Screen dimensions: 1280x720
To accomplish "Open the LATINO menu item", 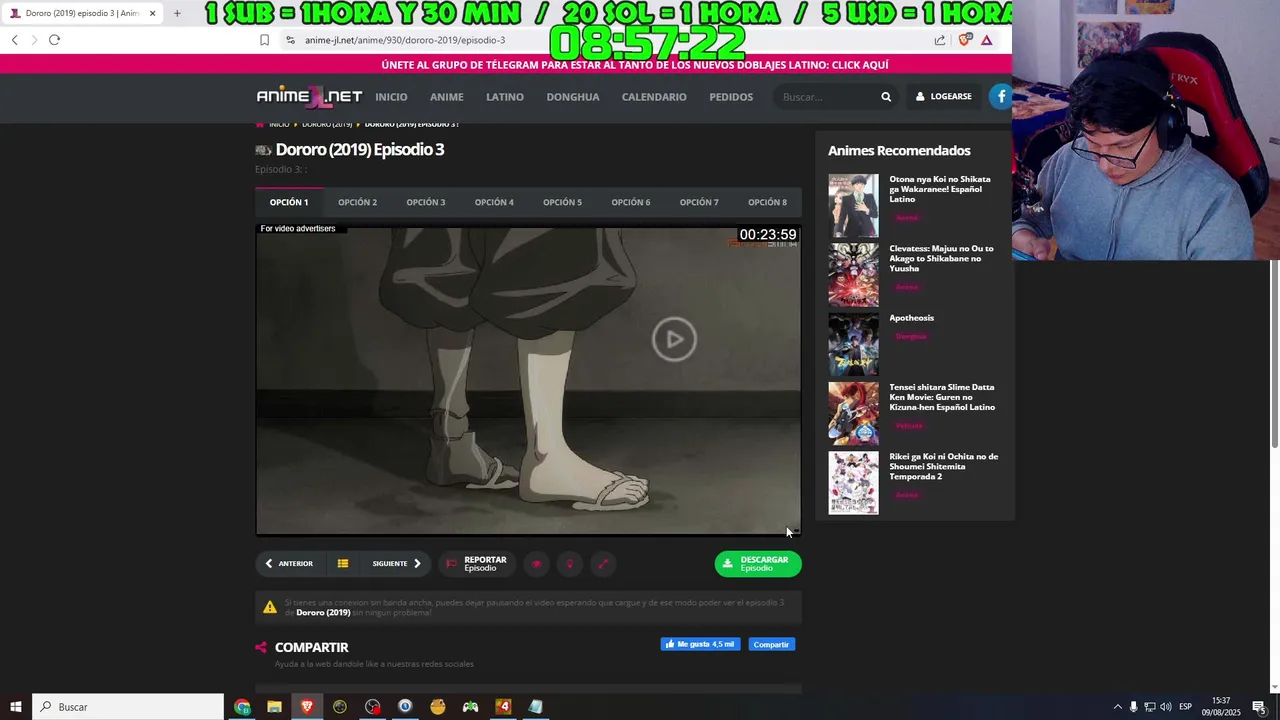I will (505, 97).
